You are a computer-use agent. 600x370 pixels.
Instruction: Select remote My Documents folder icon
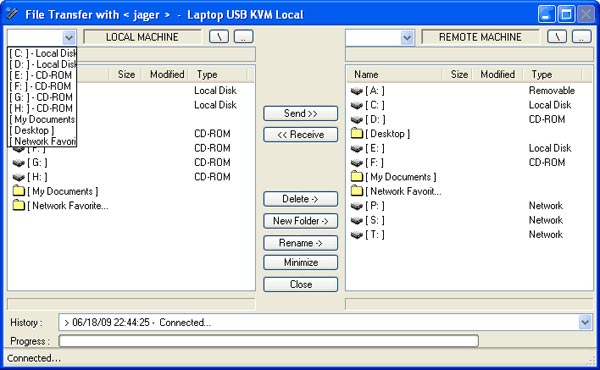tap(357, 176)
